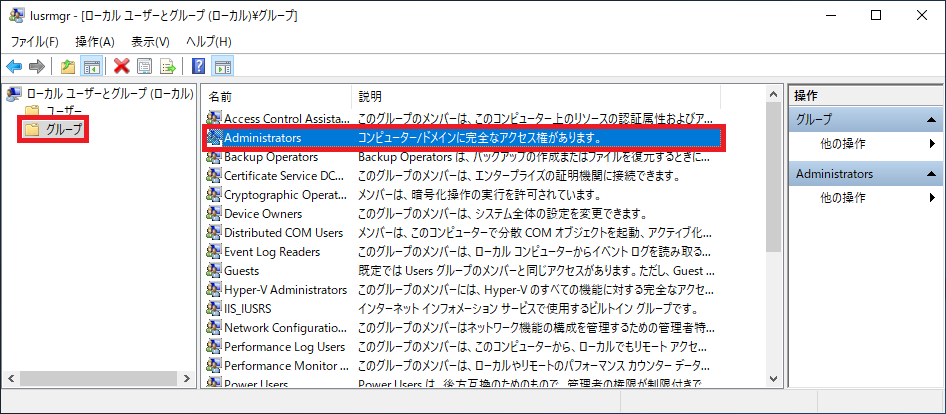The height and width of the screenshot is (414, 946).
Task: Click the group icon beside Guests
Action: [x=214, y=270]
